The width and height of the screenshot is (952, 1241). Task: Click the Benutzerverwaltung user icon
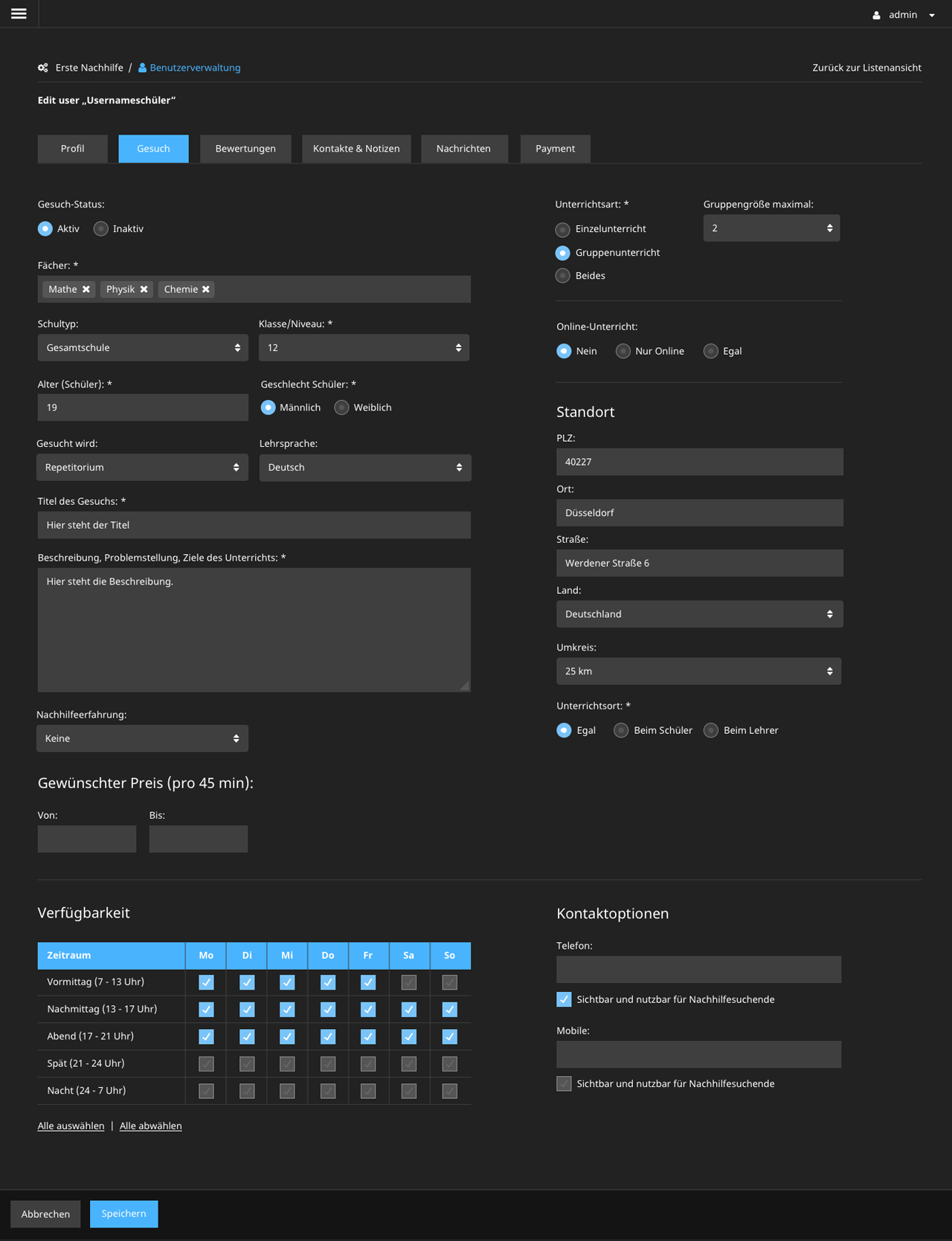(x=142, y=68)
